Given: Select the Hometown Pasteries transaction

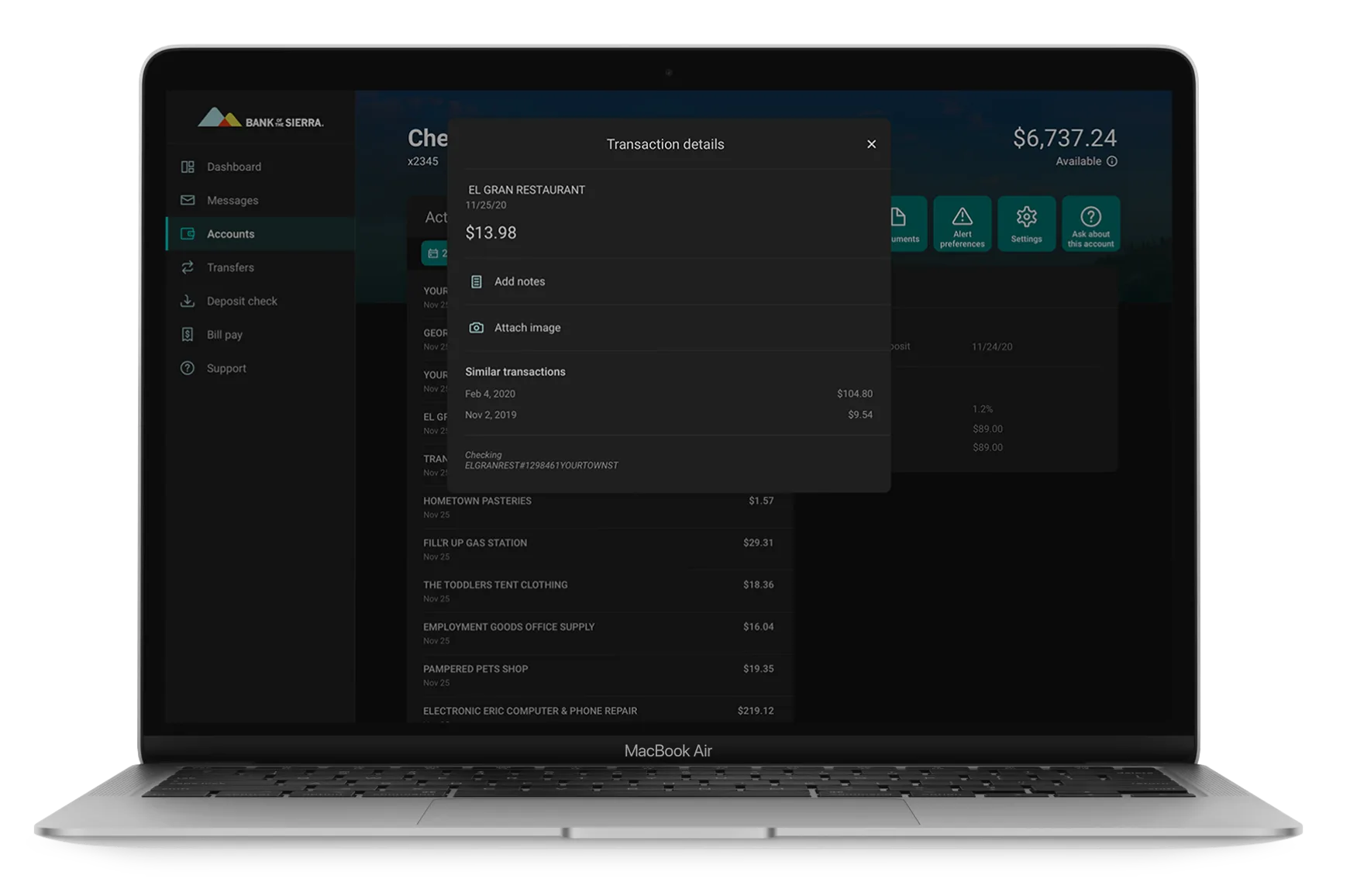Looking at the screenshot, I should (597, 507).
